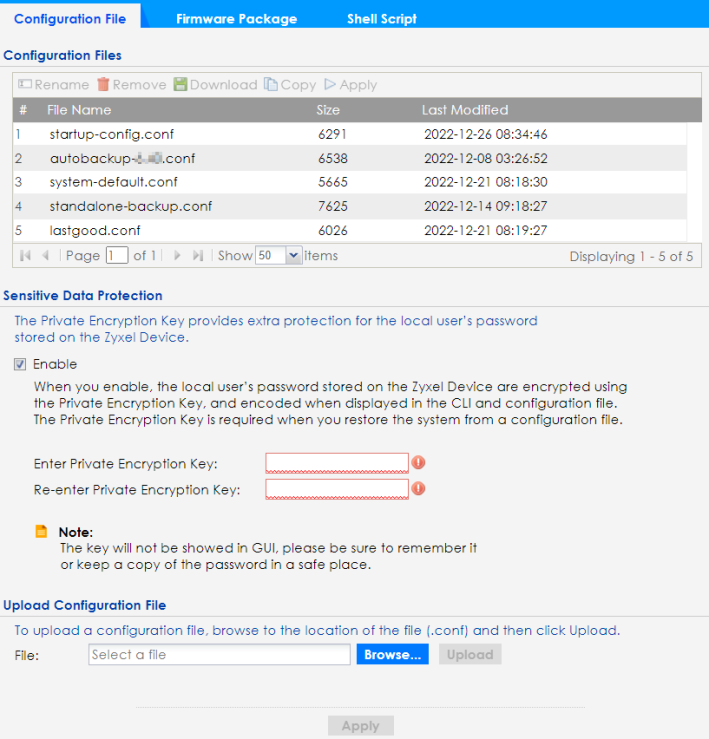Open the Show items per page dropdown
The image size is (709, 739).
point(293,256)
